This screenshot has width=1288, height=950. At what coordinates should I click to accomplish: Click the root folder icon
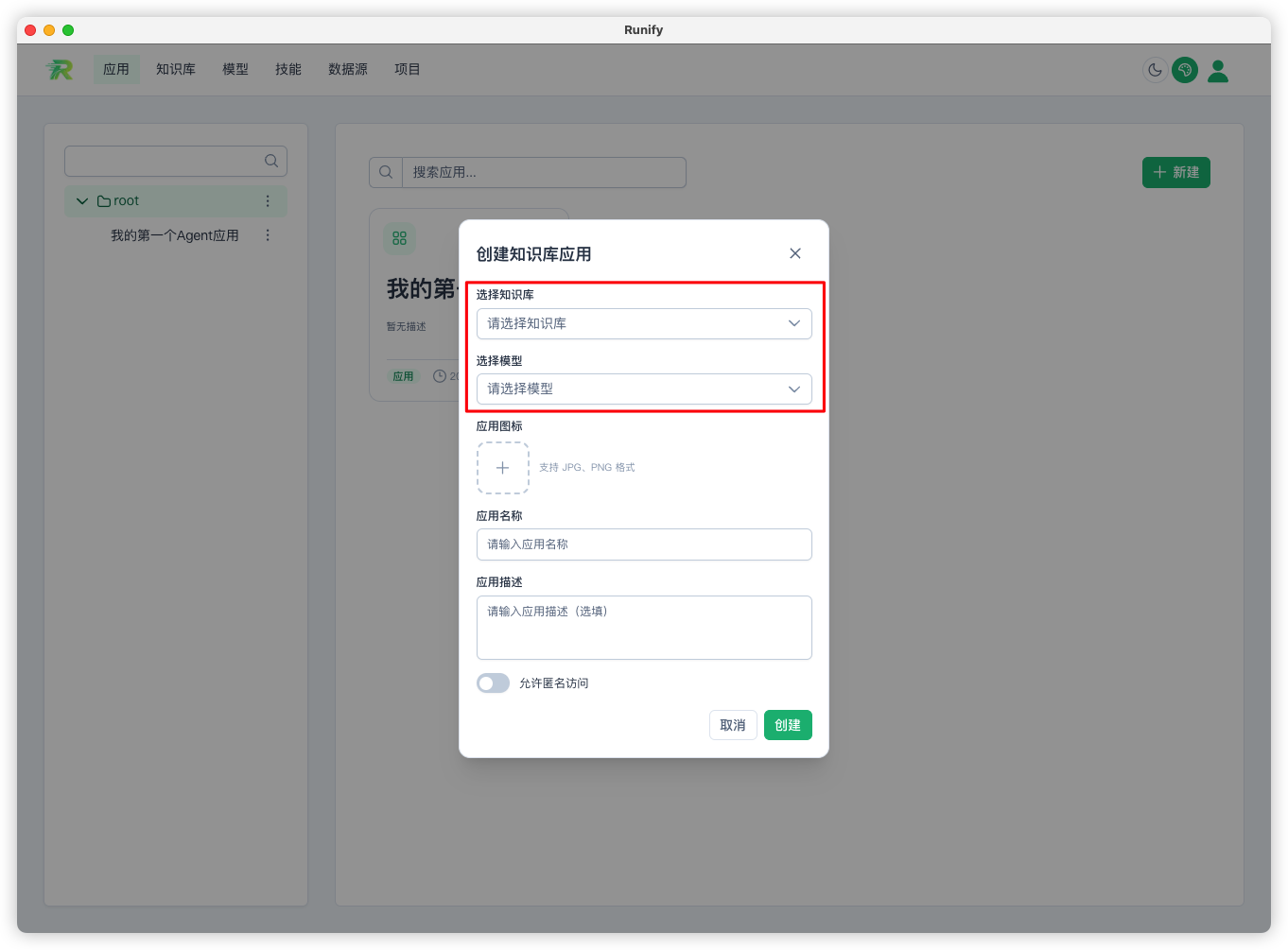[104, 201]
